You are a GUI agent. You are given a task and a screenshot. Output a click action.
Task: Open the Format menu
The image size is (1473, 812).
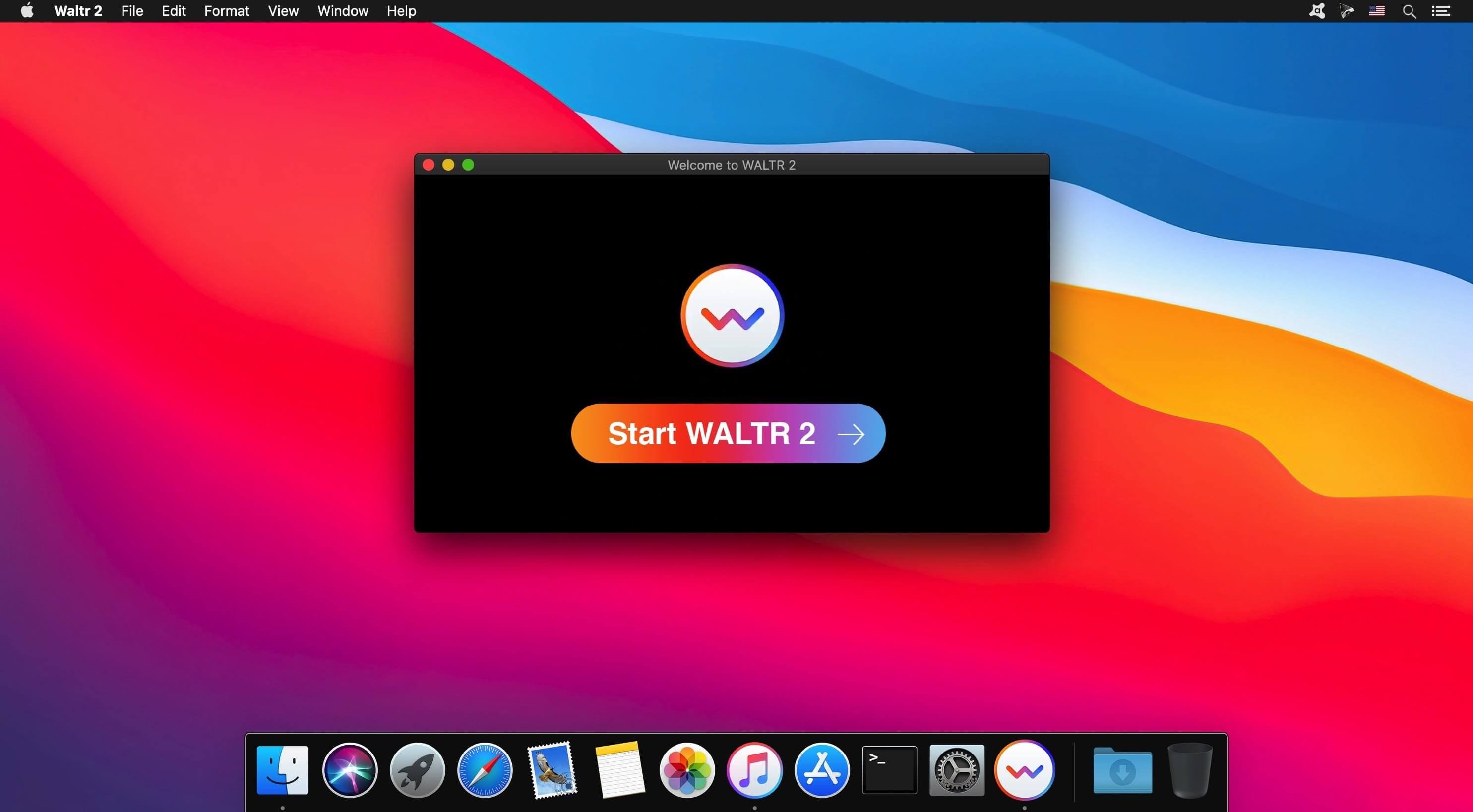[x=227, y=11]
